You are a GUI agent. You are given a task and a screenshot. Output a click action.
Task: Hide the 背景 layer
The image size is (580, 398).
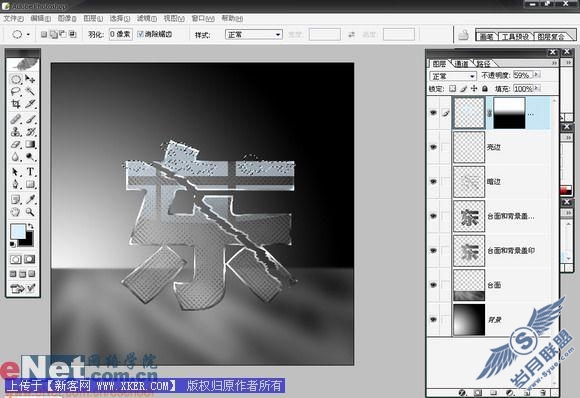tap(433, 320)
